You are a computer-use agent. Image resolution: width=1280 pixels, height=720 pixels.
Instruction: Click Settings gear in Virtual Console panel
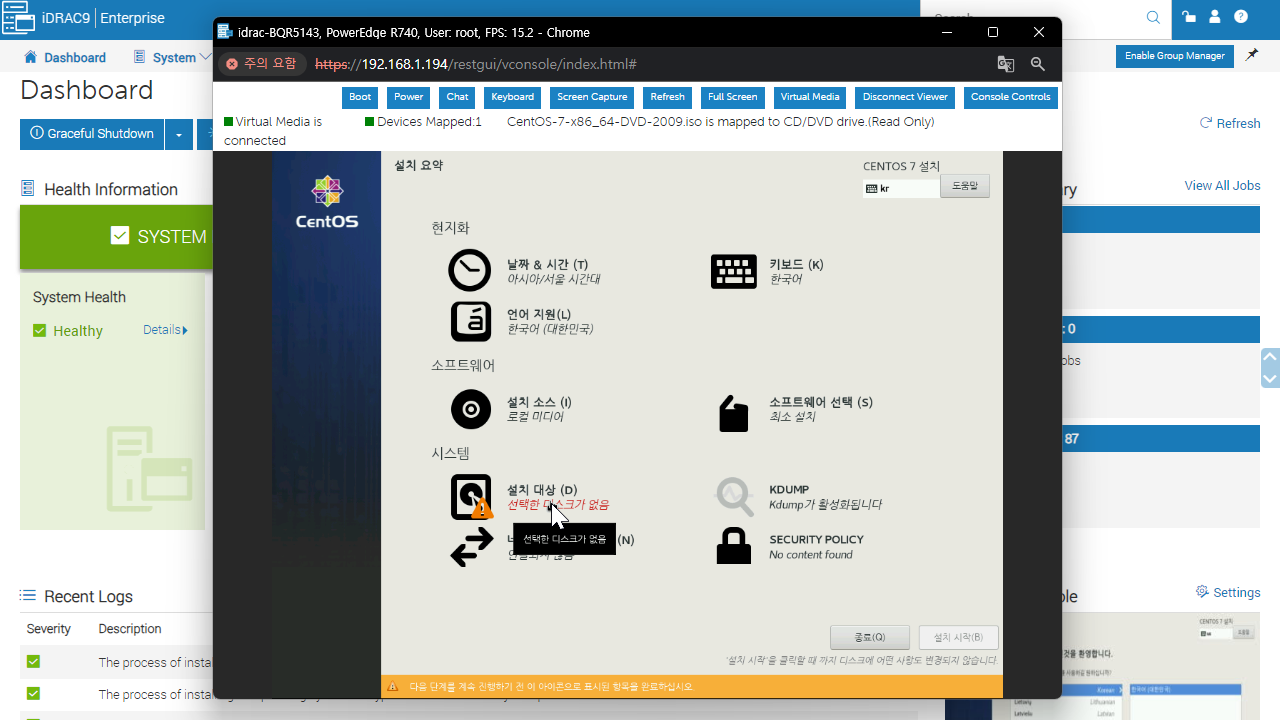[x=1203, y=592]
